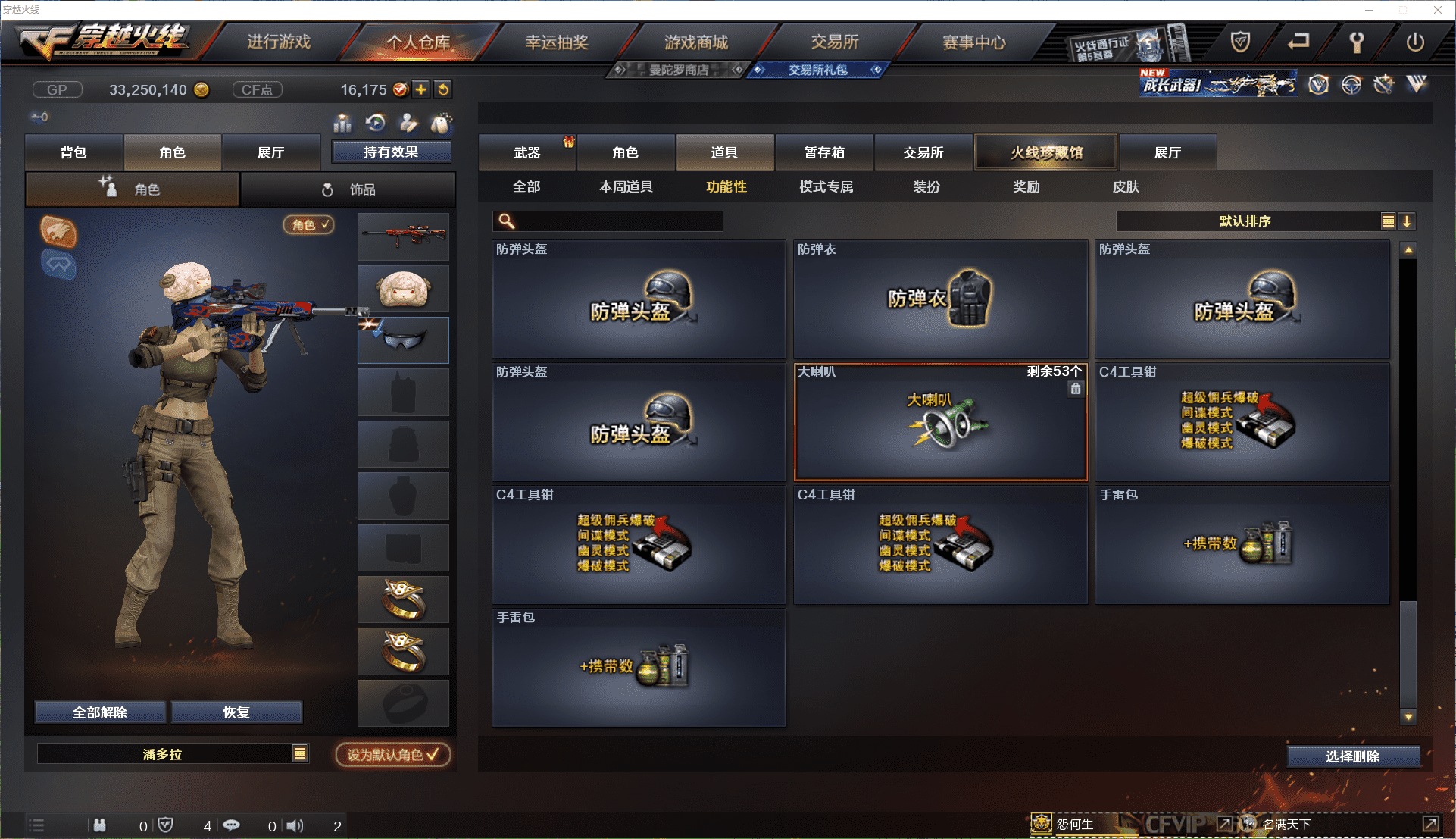Click the plus icon to recharge CF points

tap(420, 89)
